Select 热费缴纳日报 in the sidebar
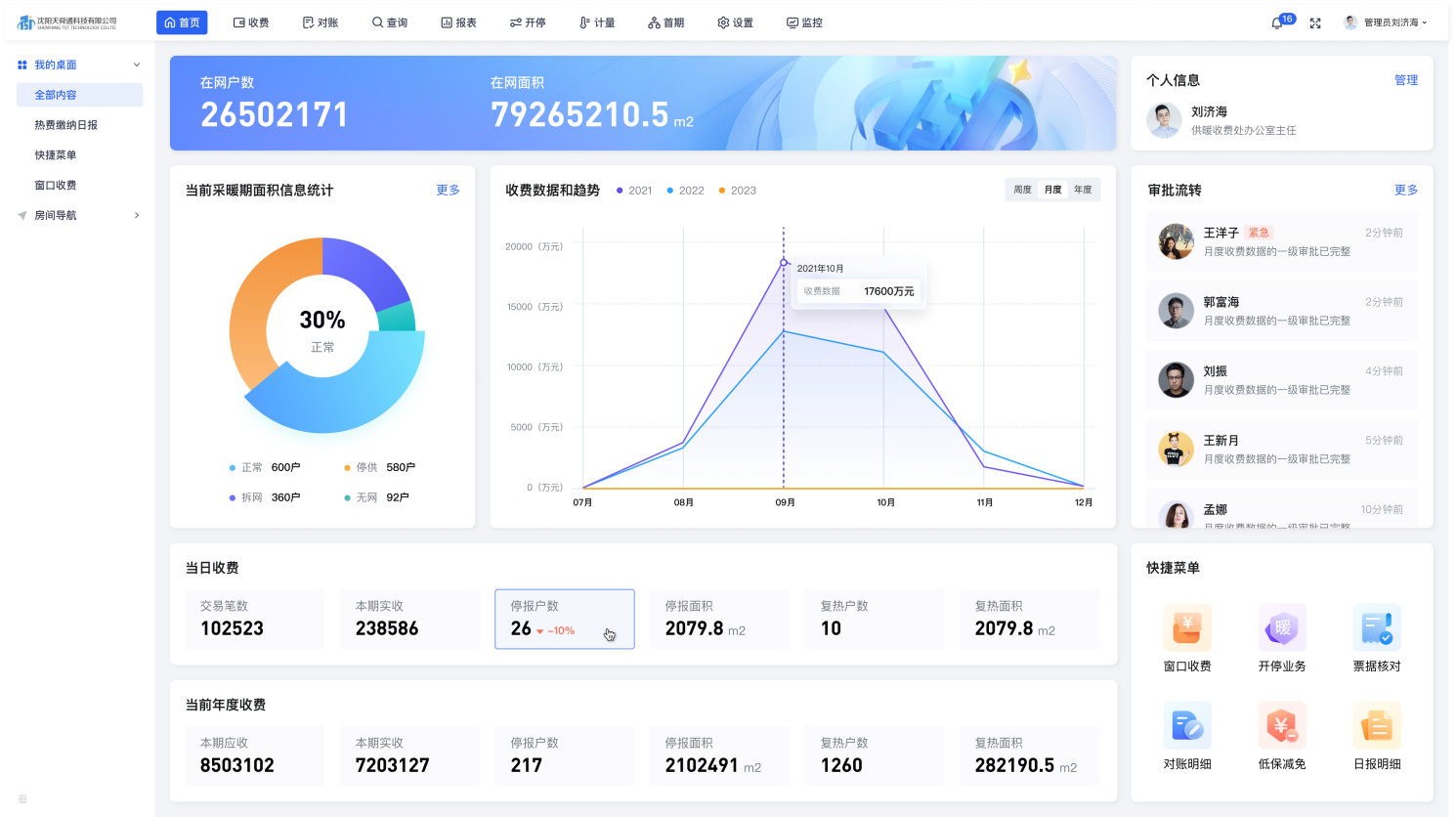Viewport: 1456px width, 817px height. click(66, 125)
